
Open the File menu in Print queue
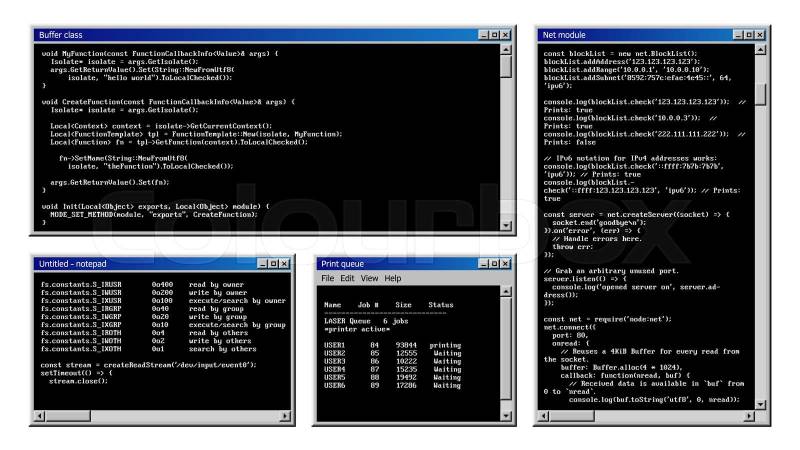[x=327, y=278]
